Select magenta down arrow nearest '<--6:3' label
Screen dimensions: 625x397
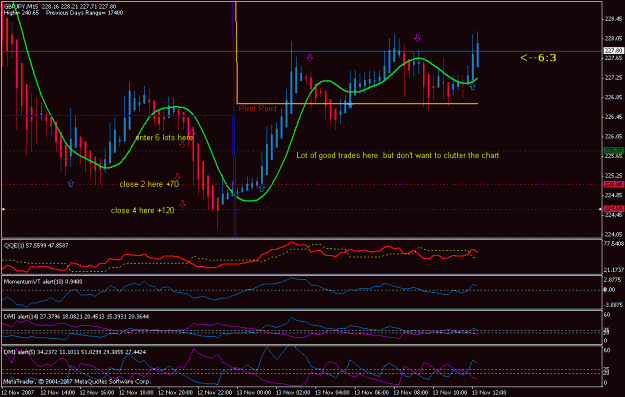pos(417,38)
